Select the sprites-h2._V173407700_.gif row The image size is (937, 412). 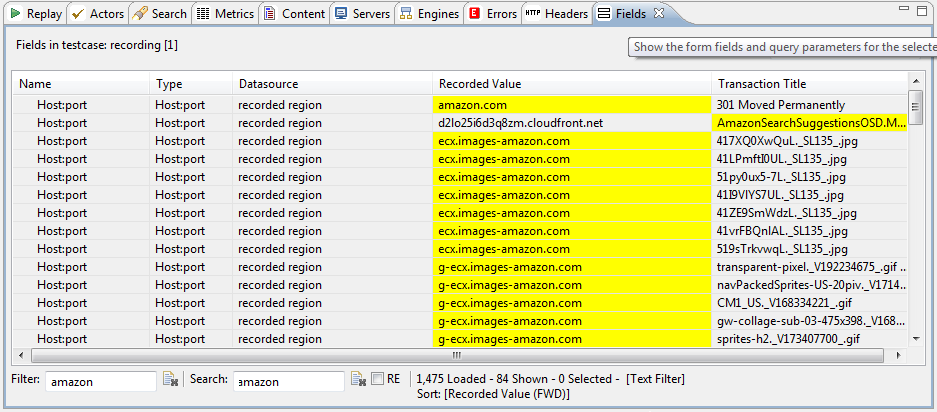tap(460, 339)
